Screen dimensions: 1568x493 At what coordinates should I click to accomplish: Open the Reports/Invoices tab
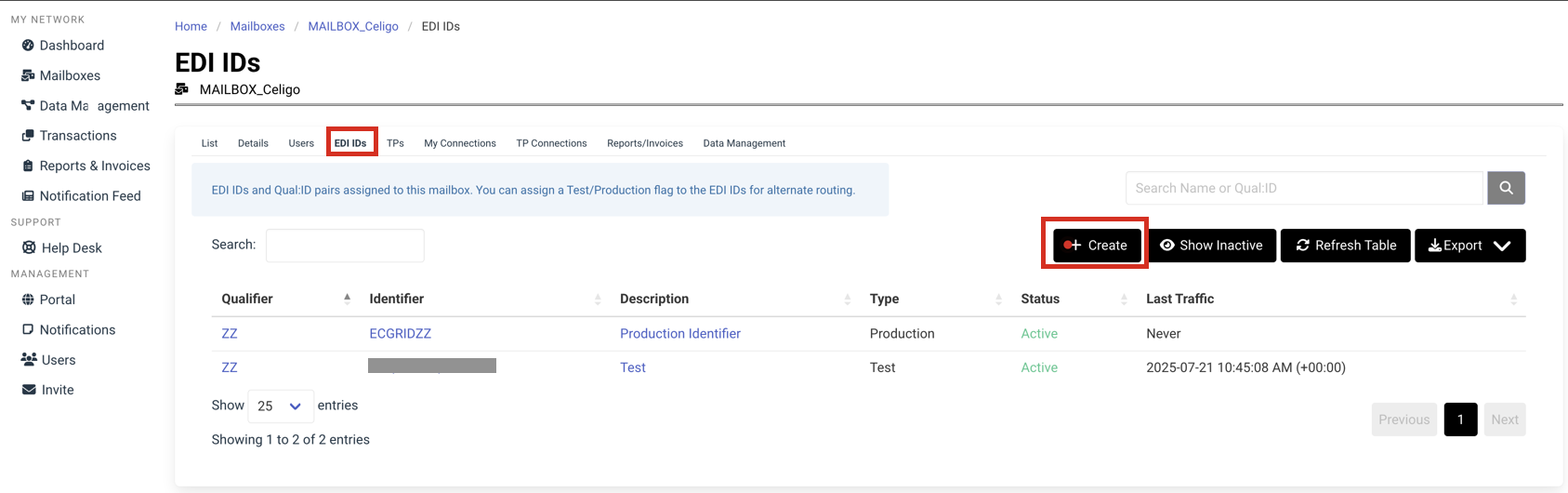(645, 143)
